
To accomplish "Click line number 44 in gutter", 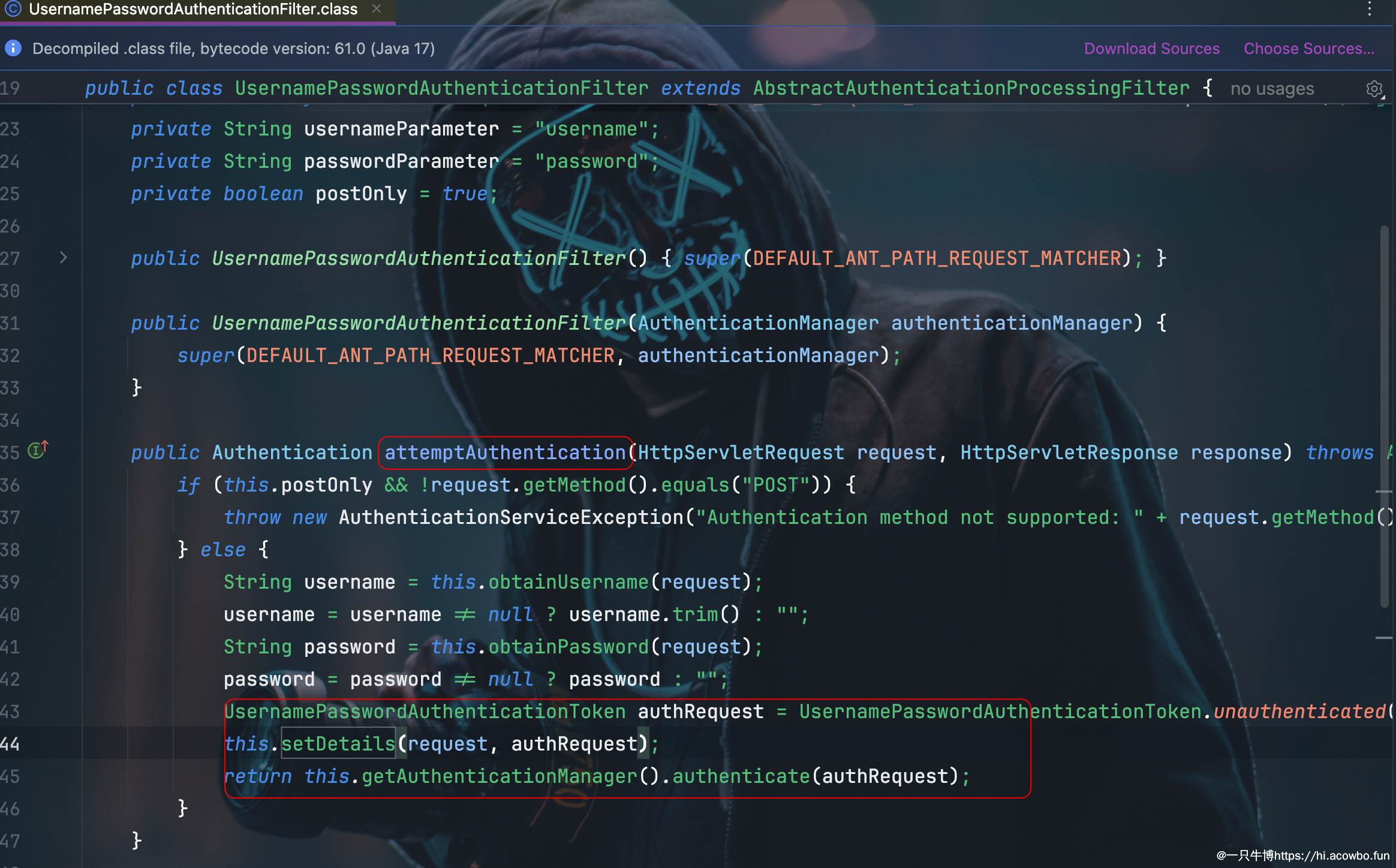I will click(11, 744).
